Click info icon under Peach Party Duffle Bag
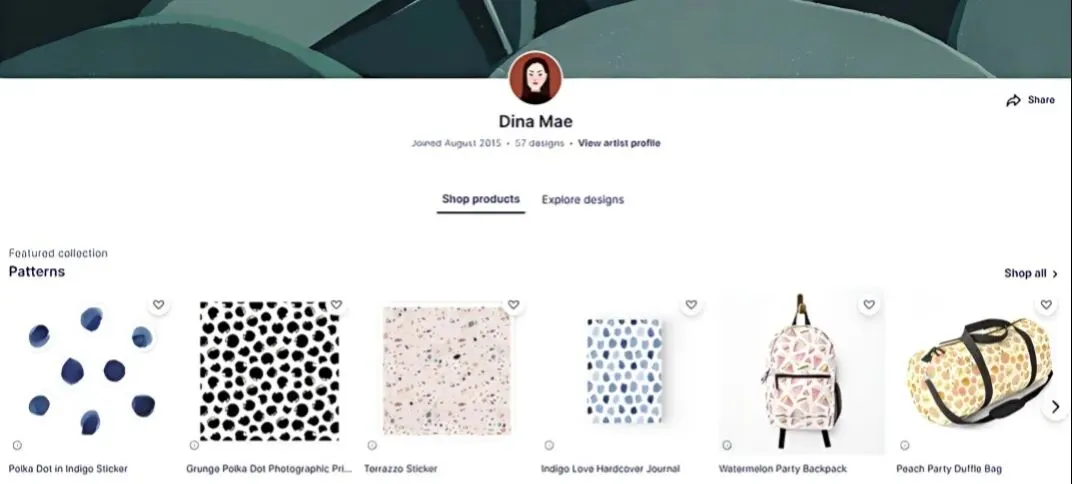The height and width of the screenshot is (484, 1072). tap(904, 445)
